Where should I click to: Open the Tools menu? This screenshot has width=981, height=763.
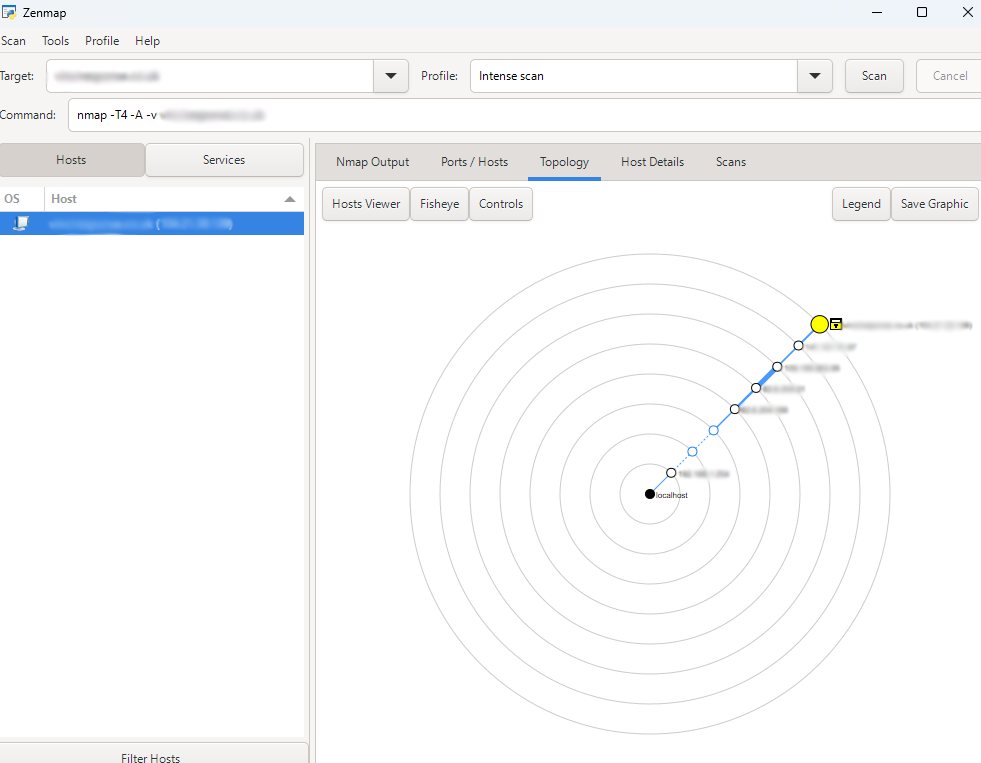click(x=55, y=41)
